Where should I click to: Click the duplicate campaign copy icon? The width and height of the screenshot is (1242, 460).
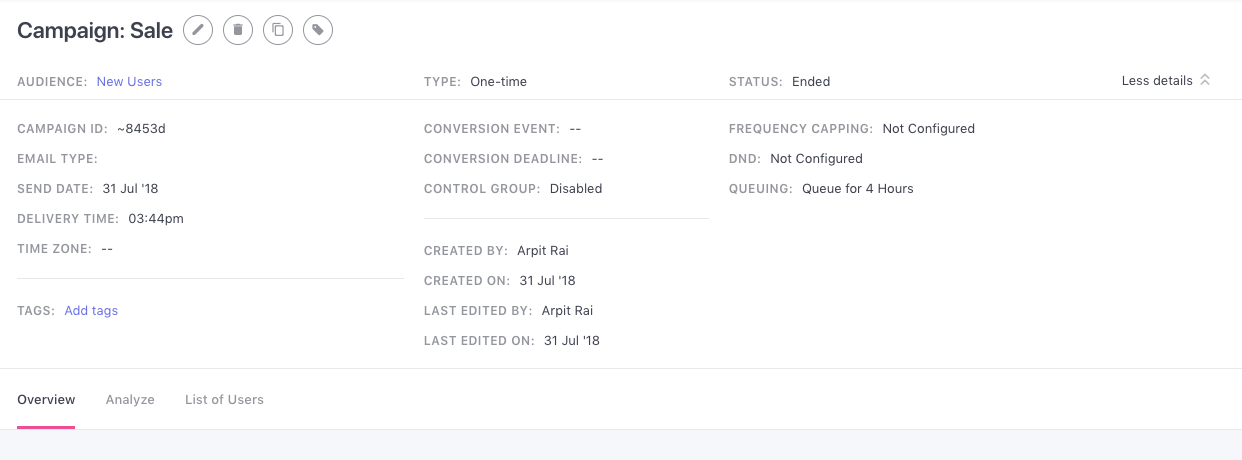coord(278,30)
